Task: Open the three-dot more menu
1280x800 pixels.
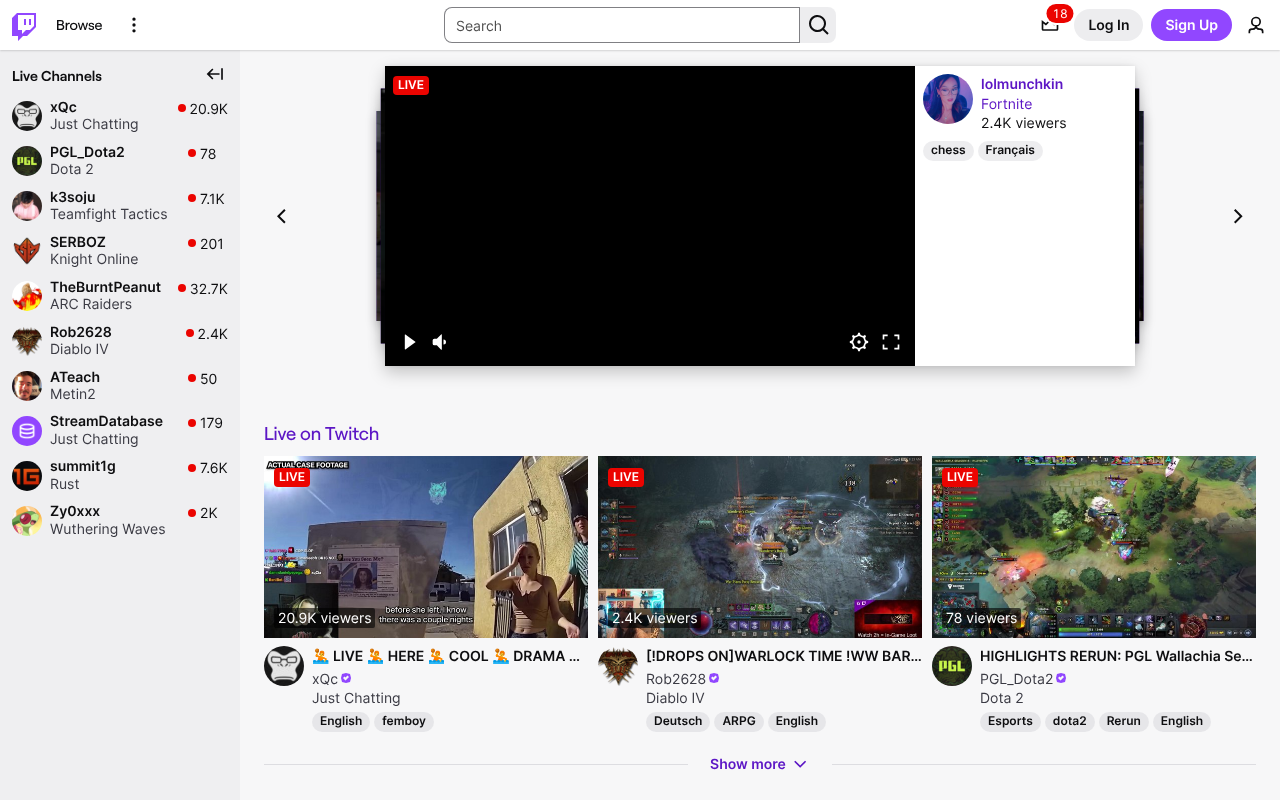Action: [134, 25]
